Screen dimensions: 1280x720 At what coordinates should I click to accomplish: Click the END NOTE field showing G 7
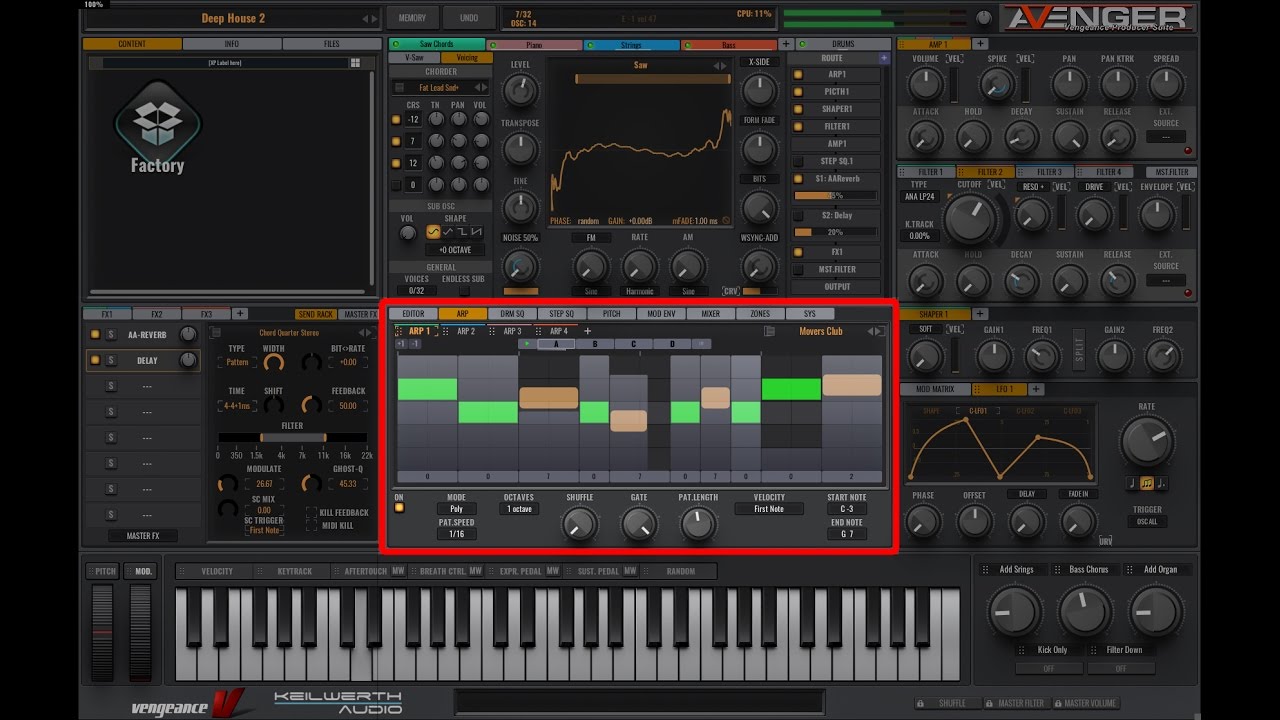click(x=847, y=534)
